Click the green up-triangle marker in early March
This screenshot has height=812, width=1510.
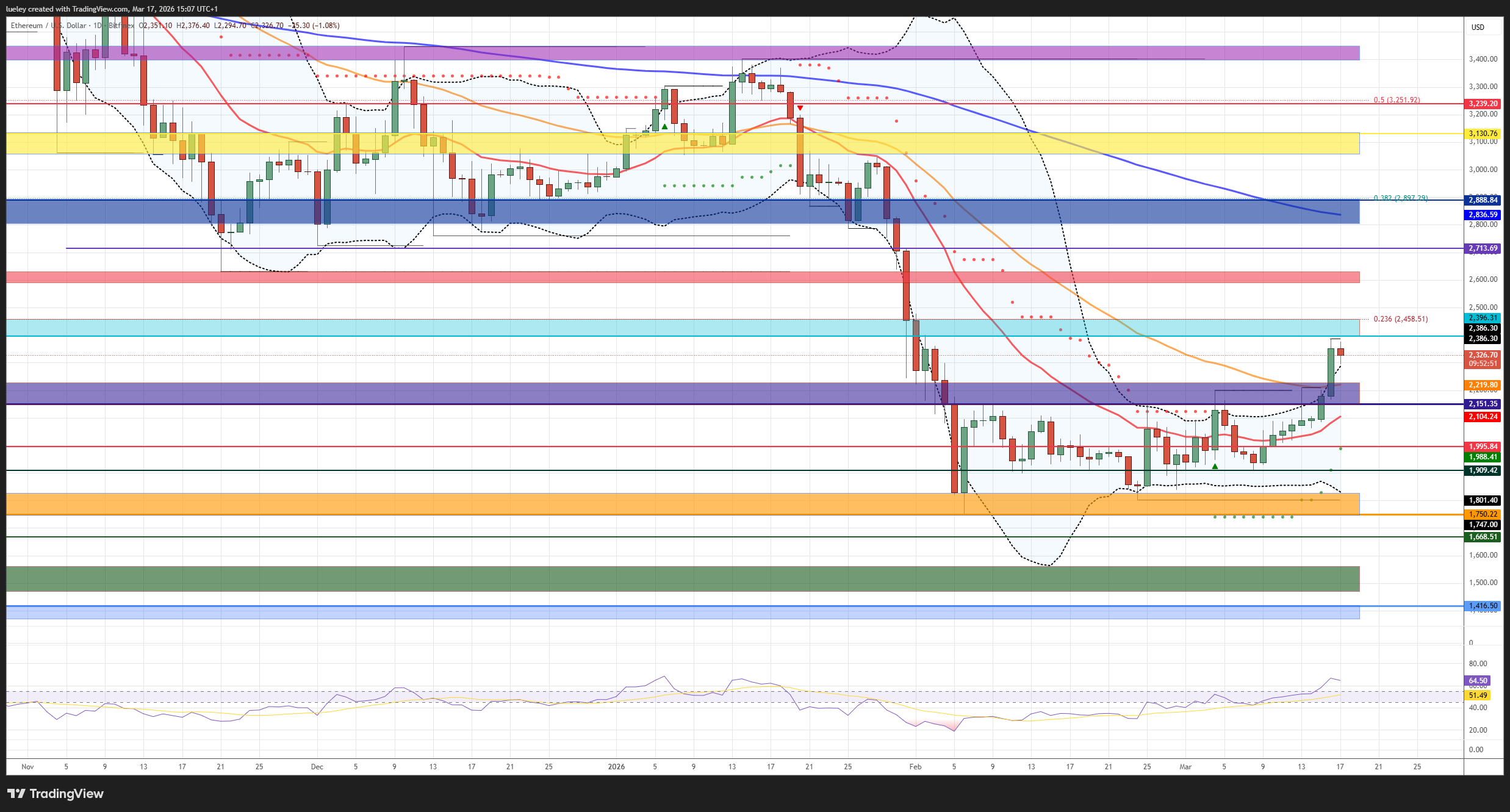[x=1215, y=467]
